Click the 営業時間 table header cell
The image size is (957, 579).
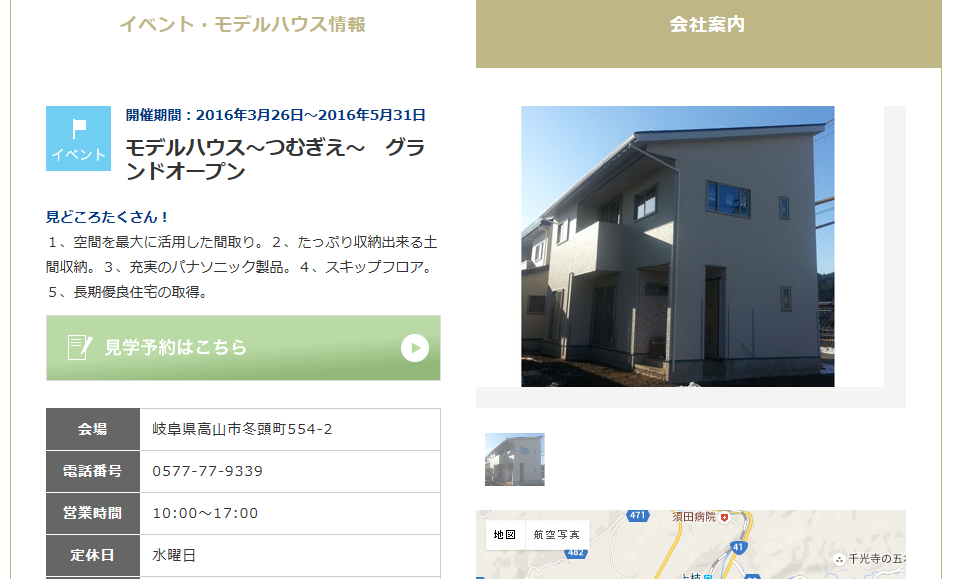[93, 513]
